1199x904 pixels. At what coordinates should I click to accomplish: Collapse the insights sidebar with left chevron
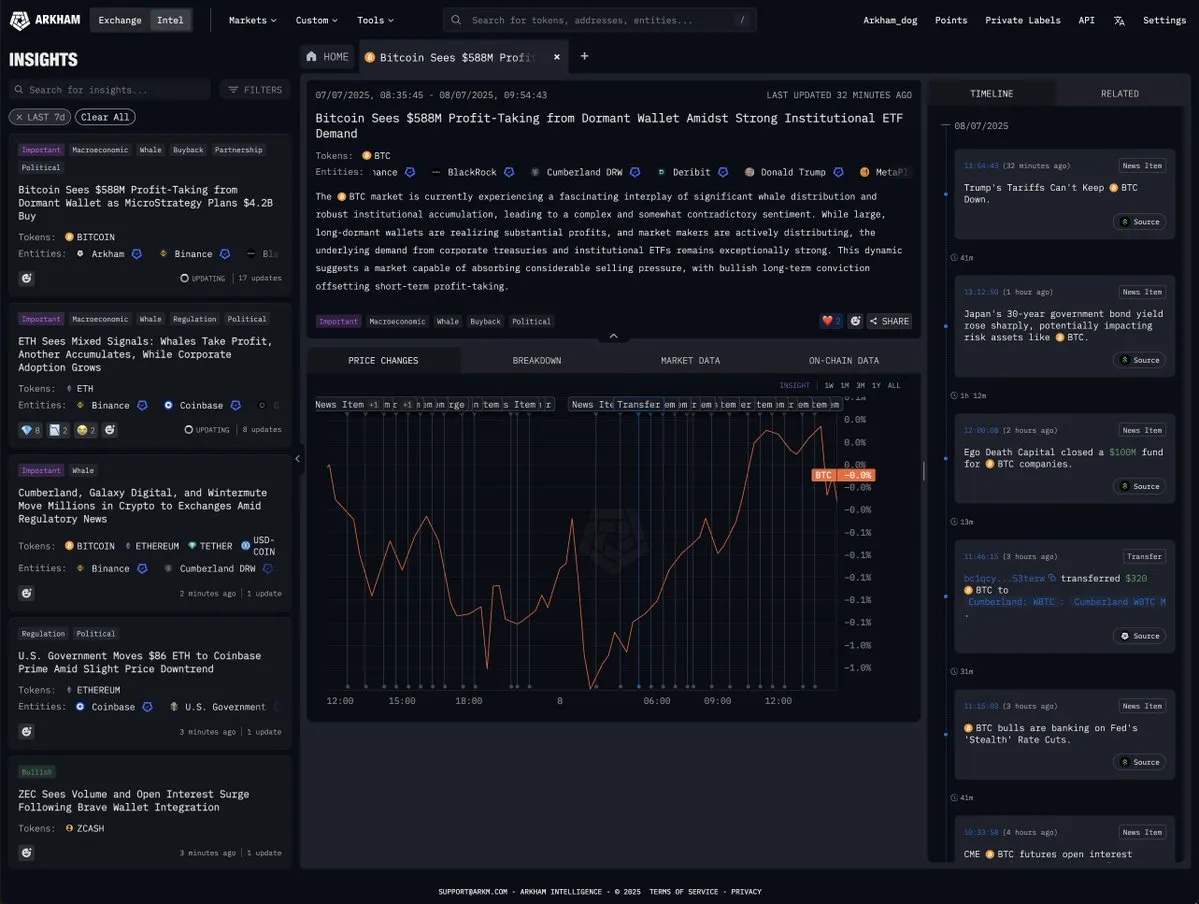(297, 459)
